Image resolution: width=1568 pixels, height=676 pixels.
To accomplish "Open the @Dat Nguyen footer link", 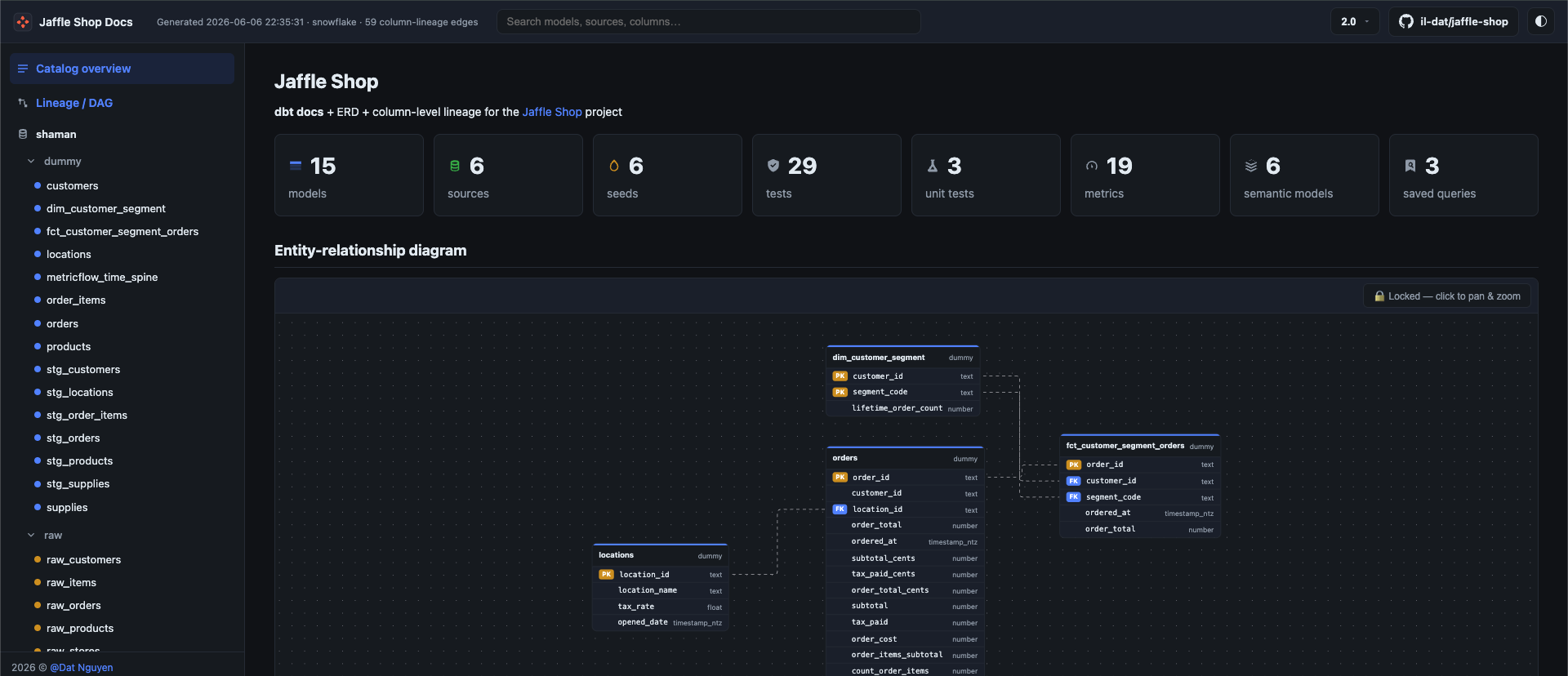I will pyautogui.click(x=82, y=668).
